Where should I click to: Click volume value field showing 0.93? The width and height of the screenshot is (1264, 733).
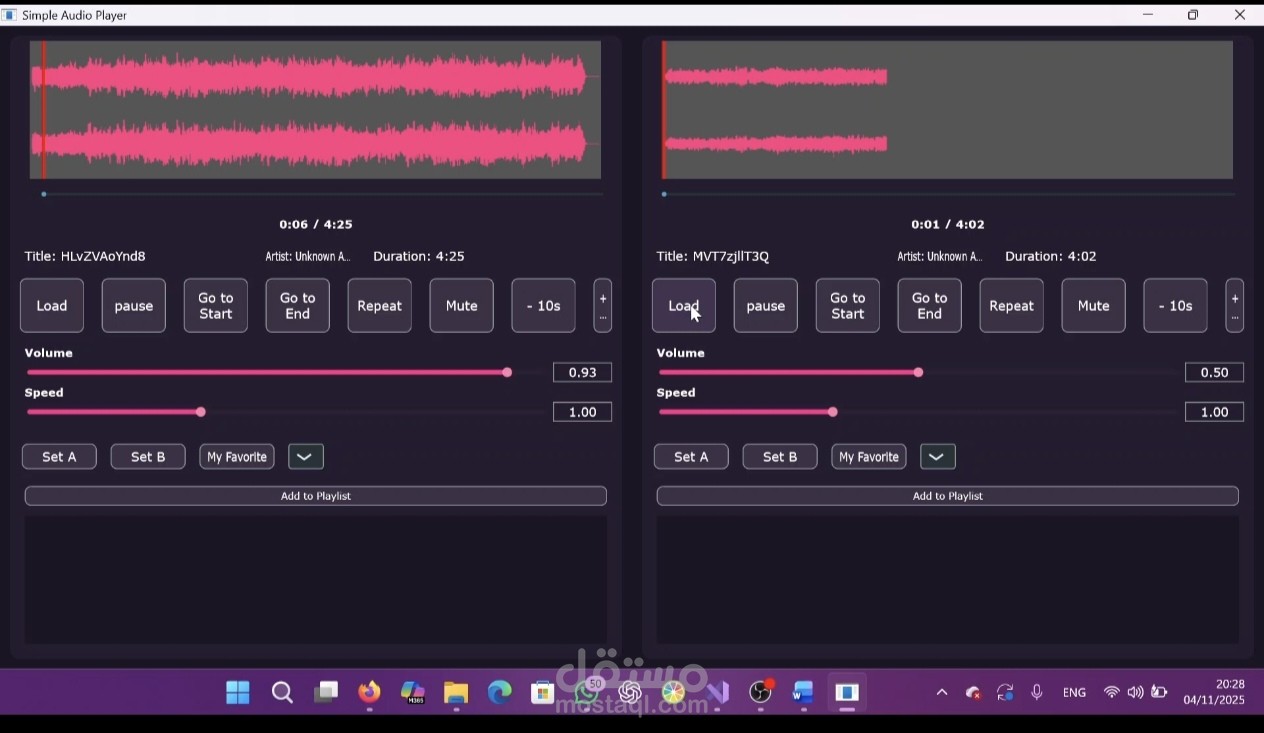pos(582,372)
